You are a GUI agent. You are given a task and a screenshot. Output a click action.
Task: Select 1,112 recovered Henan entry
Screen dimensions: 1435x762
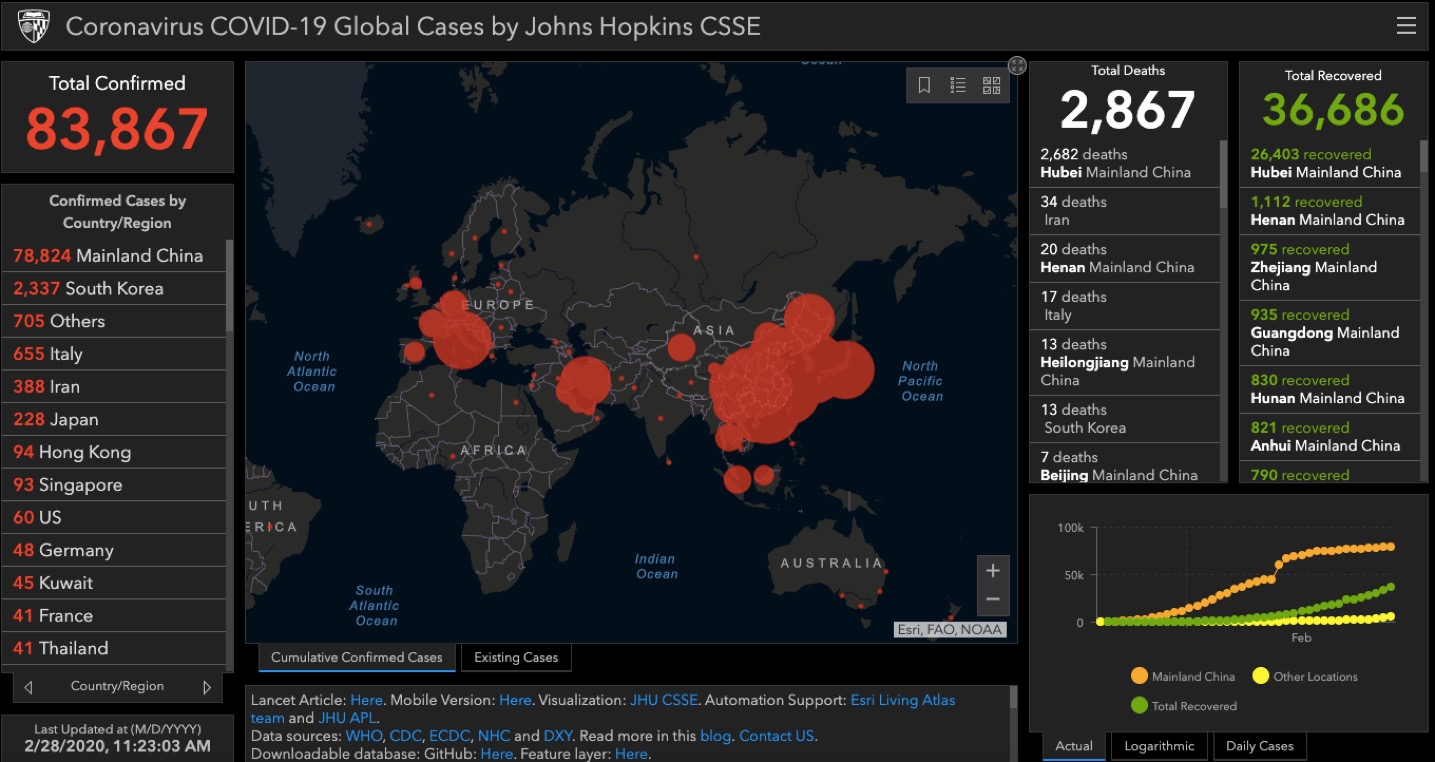(1330, 211)
